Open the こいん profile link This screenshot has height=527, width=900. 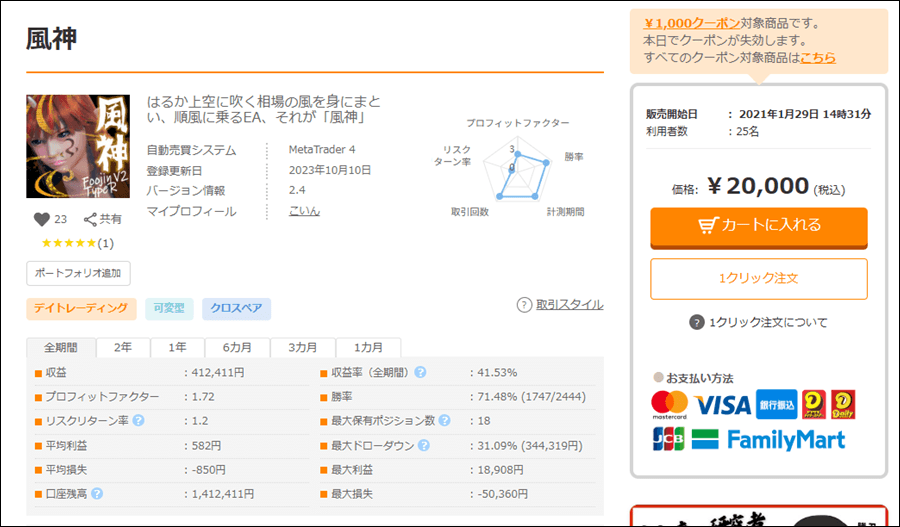(x=304, y=212)
